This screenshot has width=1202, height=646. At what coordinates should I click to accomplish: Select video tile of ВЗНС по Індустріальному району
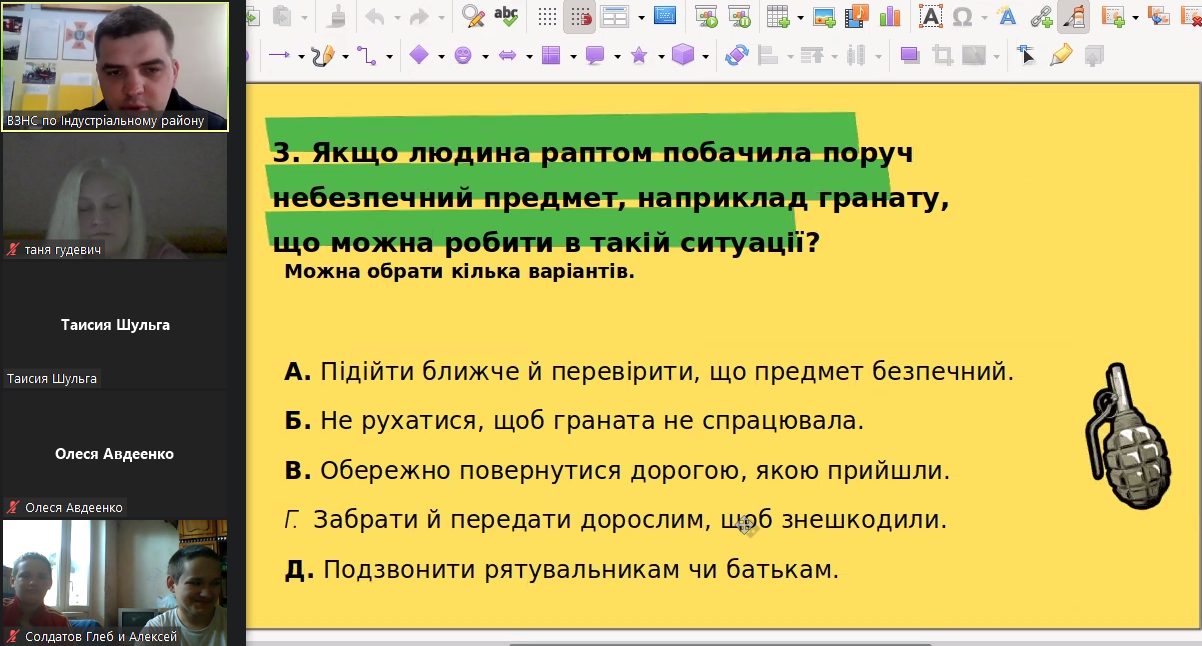[x=115, y=66]
